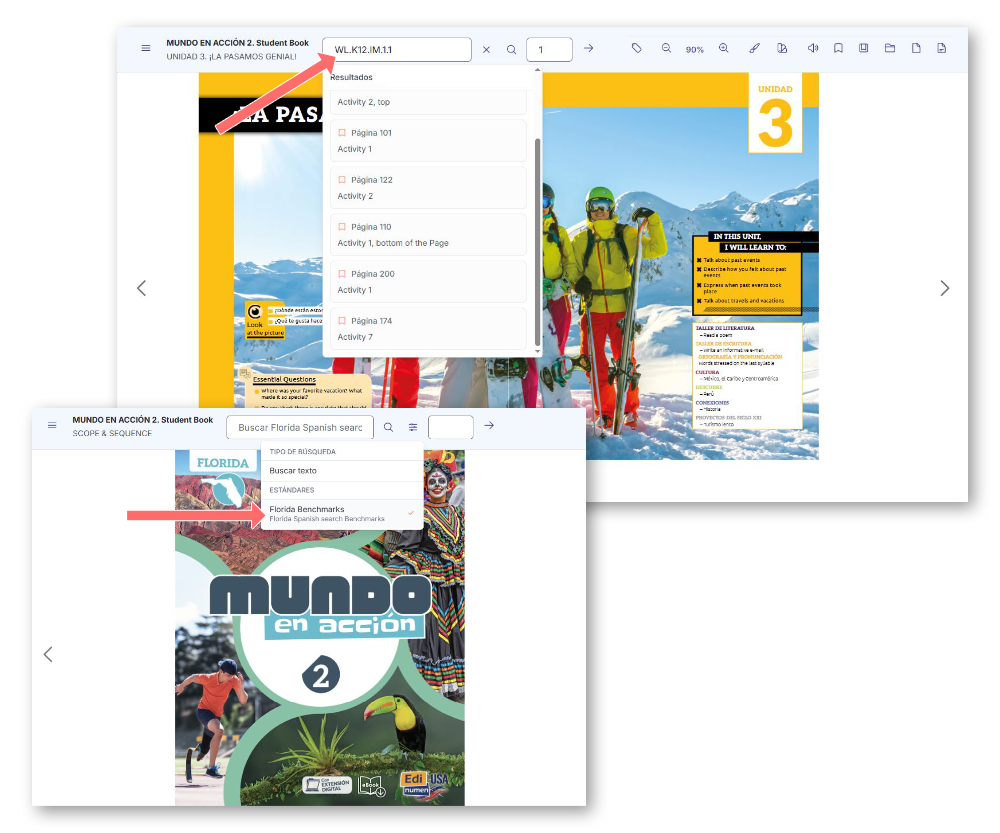Image resolution: width=1000 pixels, height=833 pixels.
Task: Open search type filter options icon
Action: pos(413,427)
